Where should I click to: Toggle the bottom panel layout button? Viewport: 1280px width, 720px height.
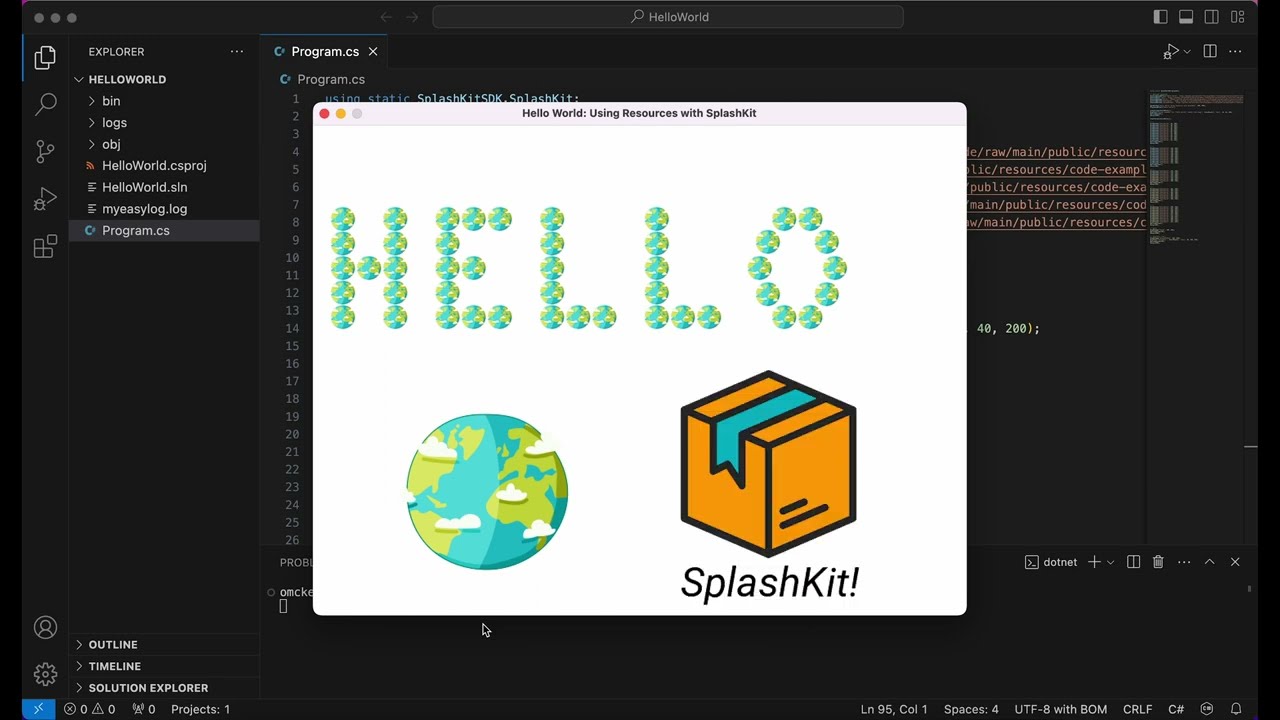(x=1186, y=17)
